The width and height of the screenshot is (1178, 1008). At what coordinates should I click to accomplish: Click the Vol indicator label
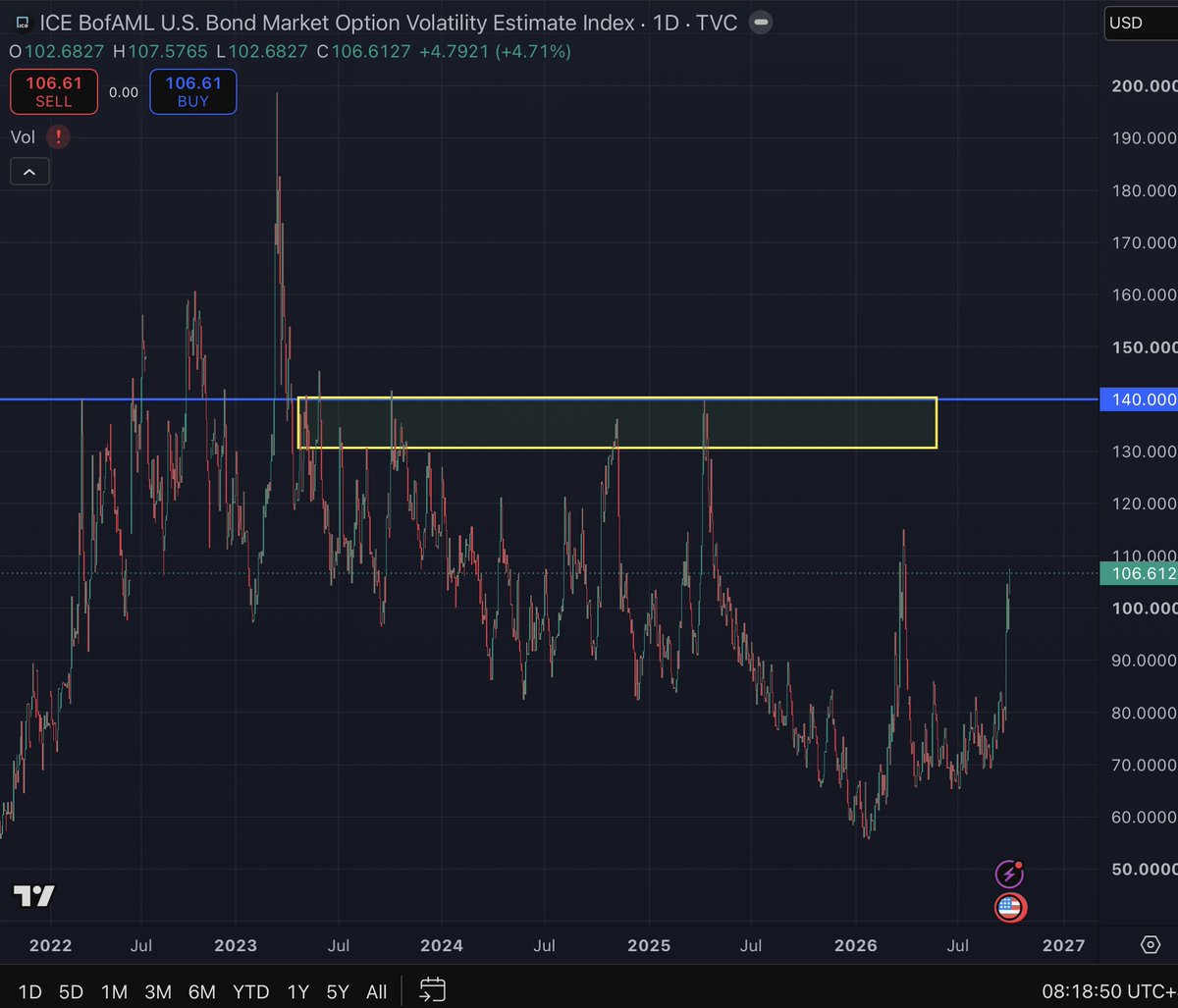pos(25,136)
